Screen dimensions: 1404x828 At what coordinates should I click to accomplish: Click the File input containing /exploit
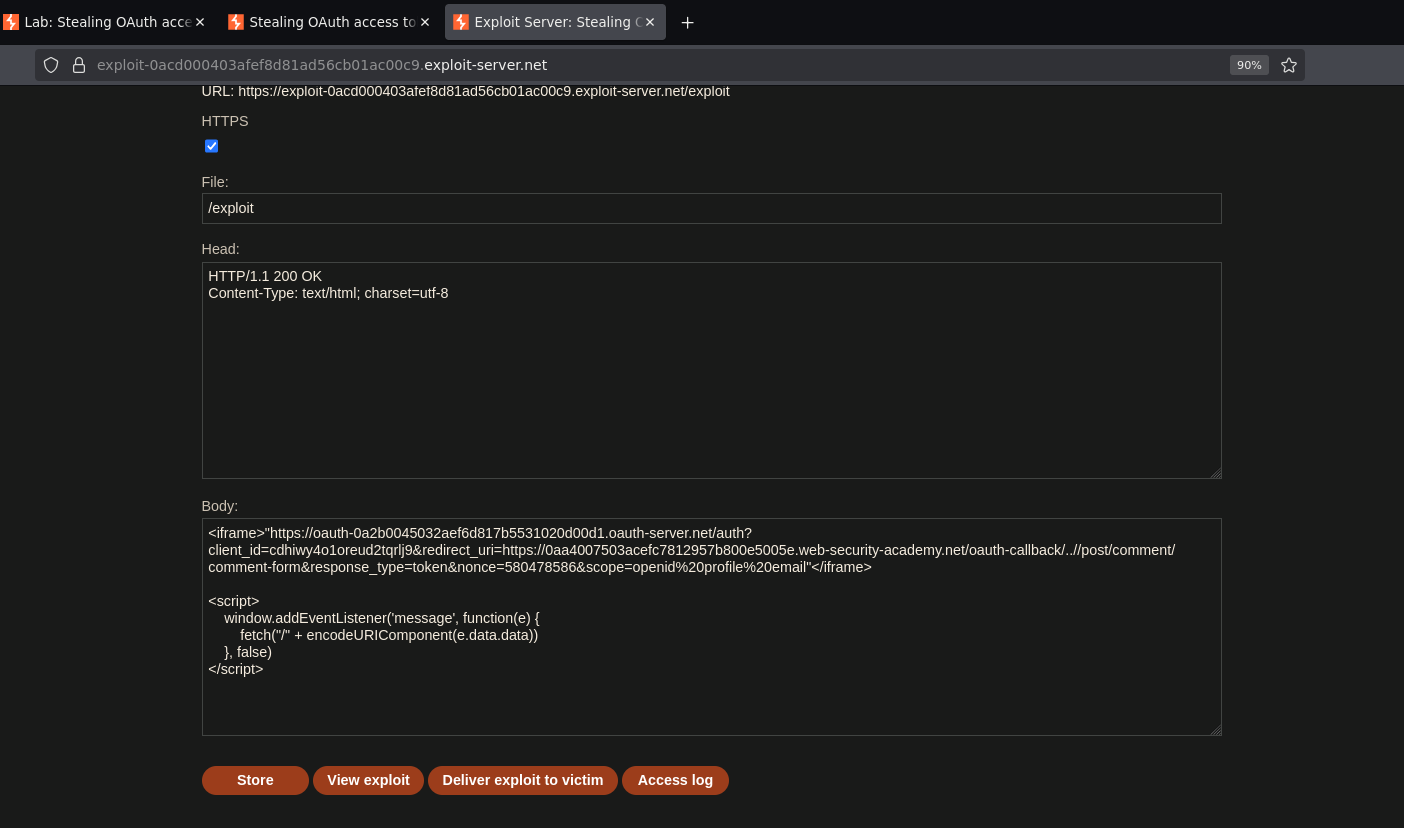pyautogui.click(x=711, y=208)
